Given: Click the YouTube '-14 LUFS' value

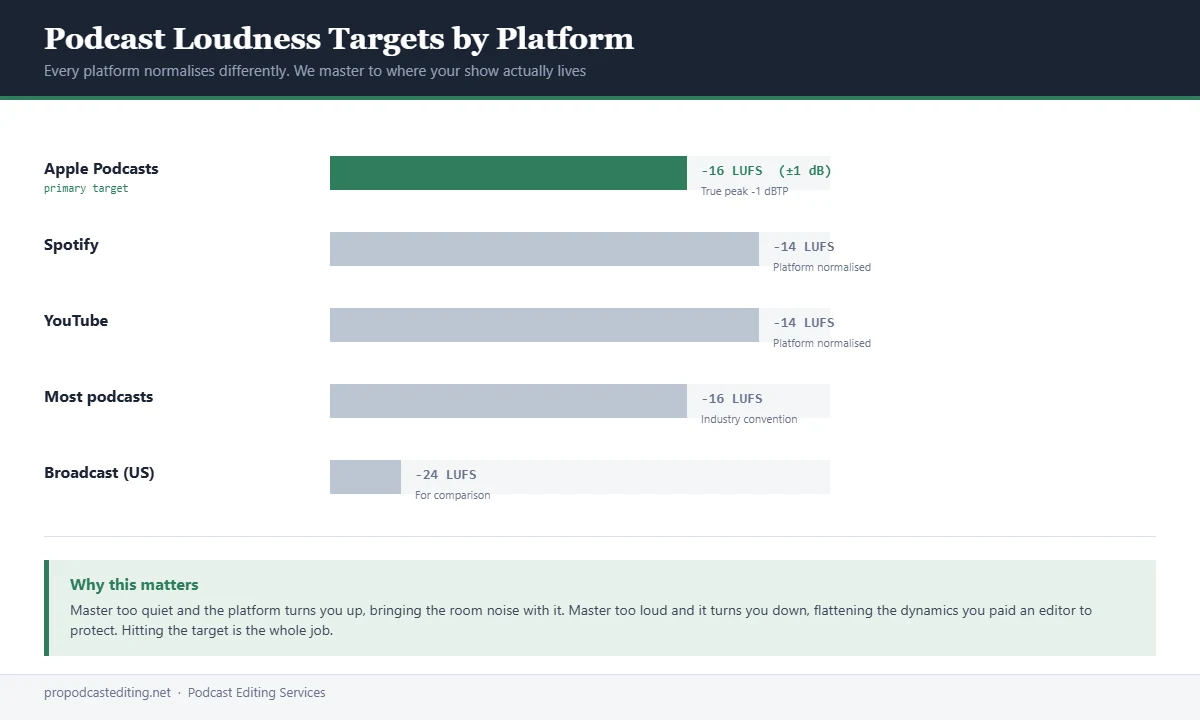Looking at the screenshot, I should click(803, 323).
